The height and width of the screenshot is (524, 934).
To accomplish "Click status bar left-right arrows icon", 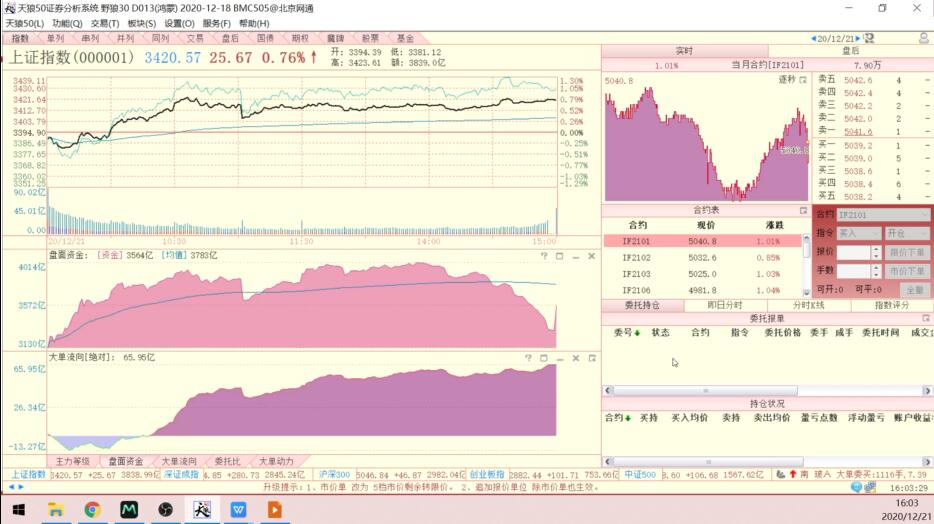I will coord(16,487).
